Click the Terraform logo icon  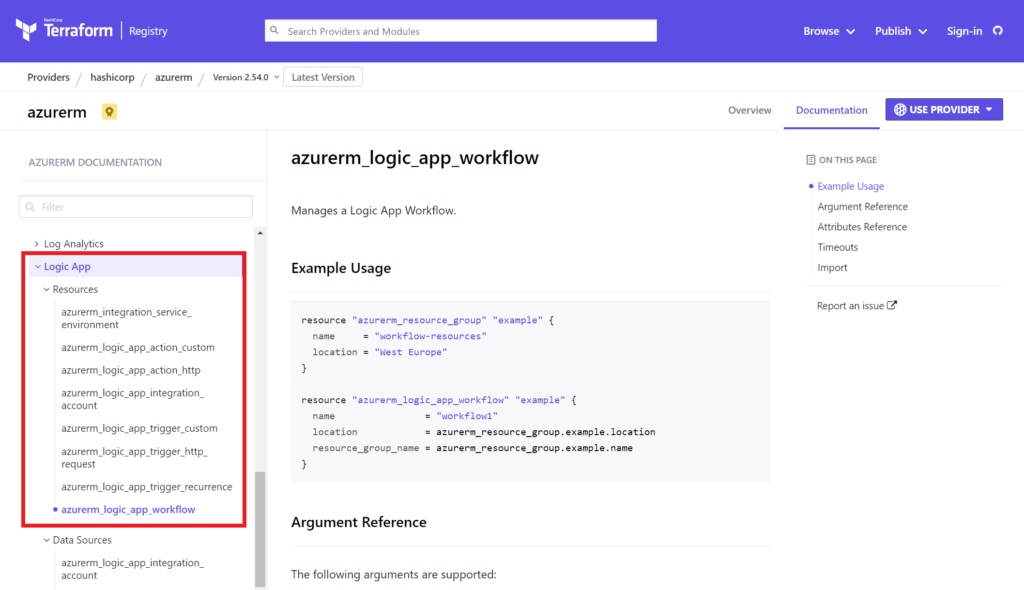click(x=26, y=30)
